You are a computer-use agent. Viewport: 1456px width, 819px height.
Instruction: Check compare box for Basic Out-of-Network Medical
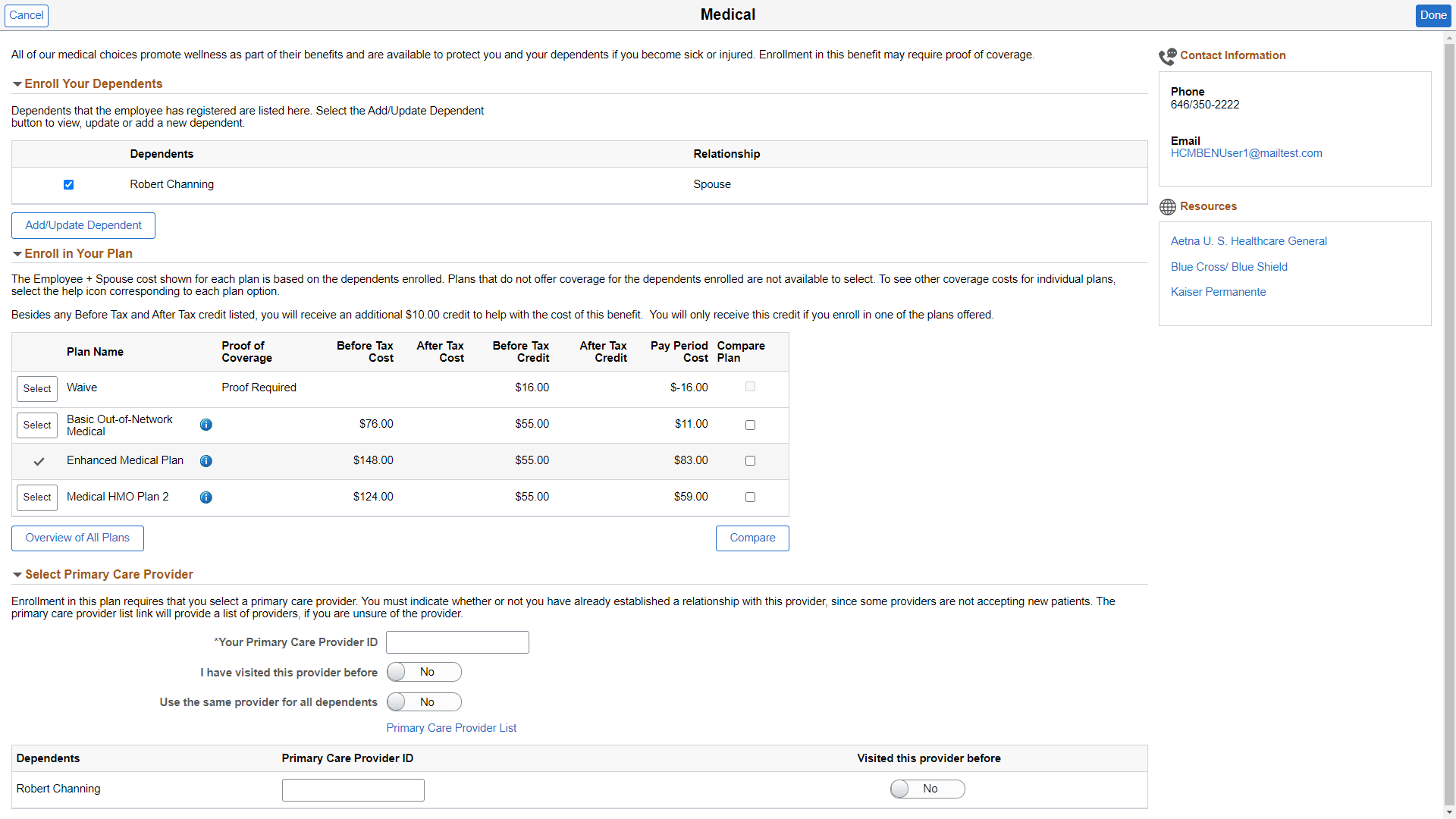tap(750, 425)
